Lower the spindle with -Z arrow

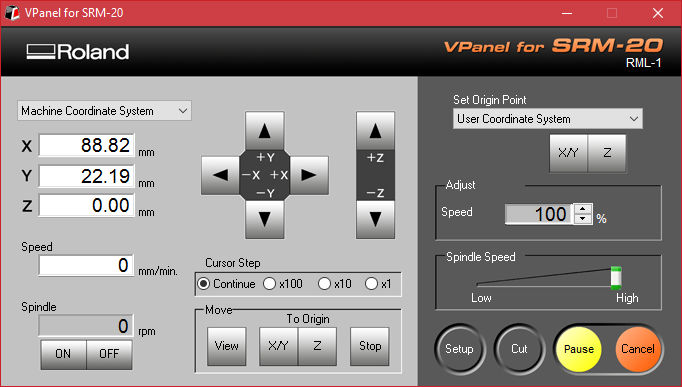pos(375,219)
